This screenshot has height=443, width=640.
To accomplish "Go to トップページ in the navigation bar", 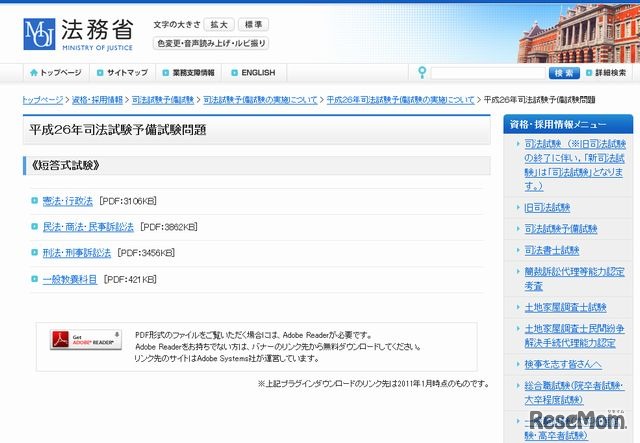I will pyautogui.click(x=56, y=73).
